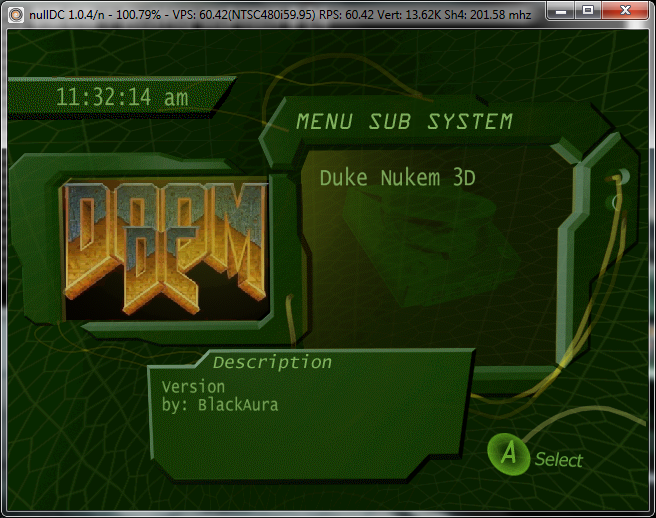Close the nullDC emulator window
The height and width of the screenshot is (518, 656).
pyautogui.click(x=625, y=11)
